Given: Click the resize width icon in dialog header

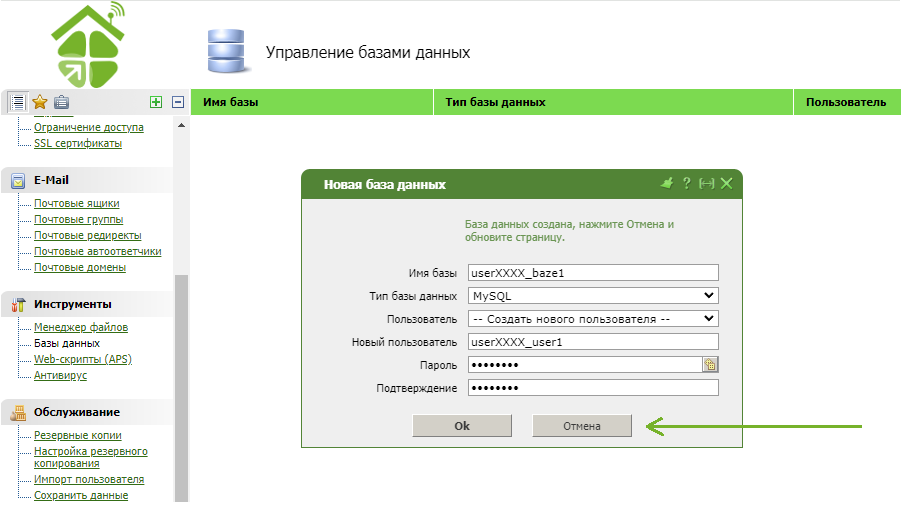Looking at the screenshot, I should (x=706, y=184).
